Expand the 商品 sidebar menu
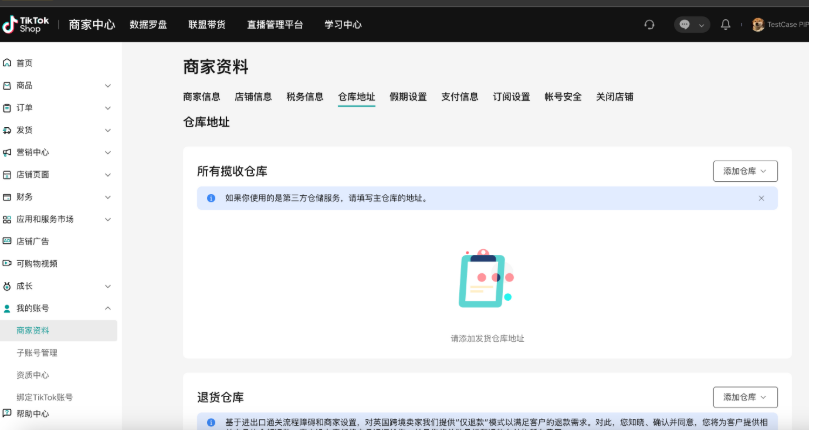 108,85
